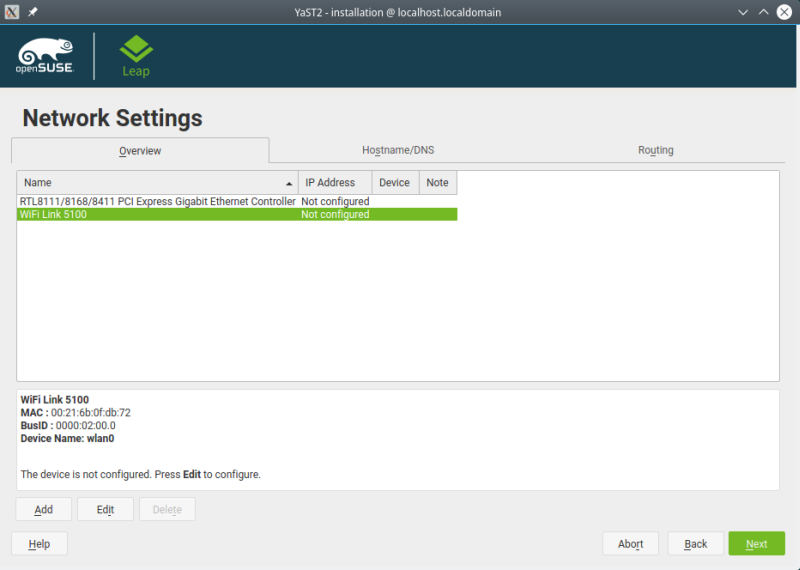Click the openSUSE chameleon logo

(x=45, y=56)
